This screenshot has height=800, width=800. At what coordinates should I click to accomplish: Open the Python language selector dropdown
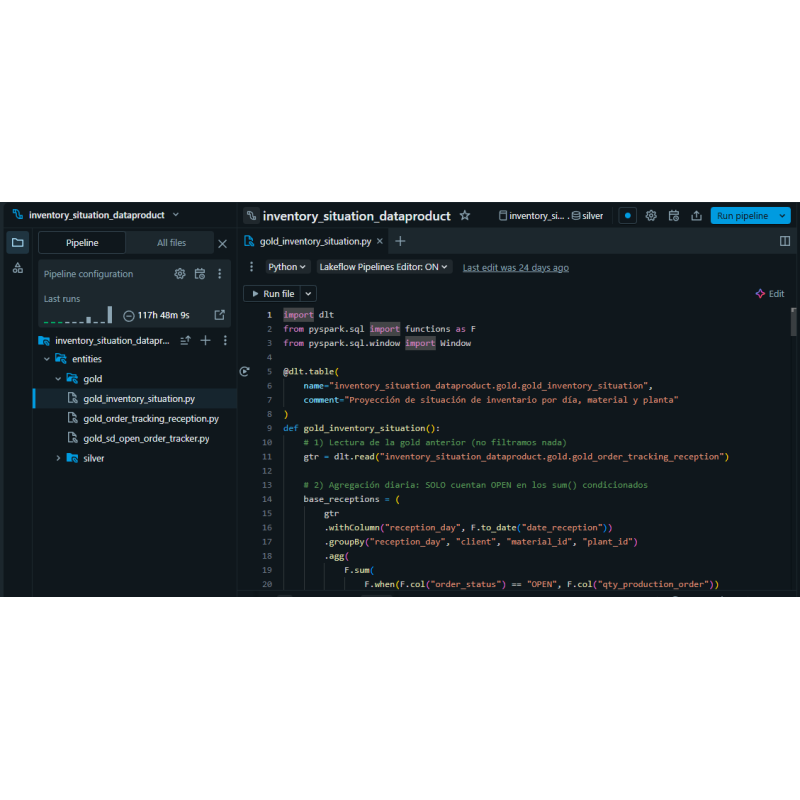[287, 266]
